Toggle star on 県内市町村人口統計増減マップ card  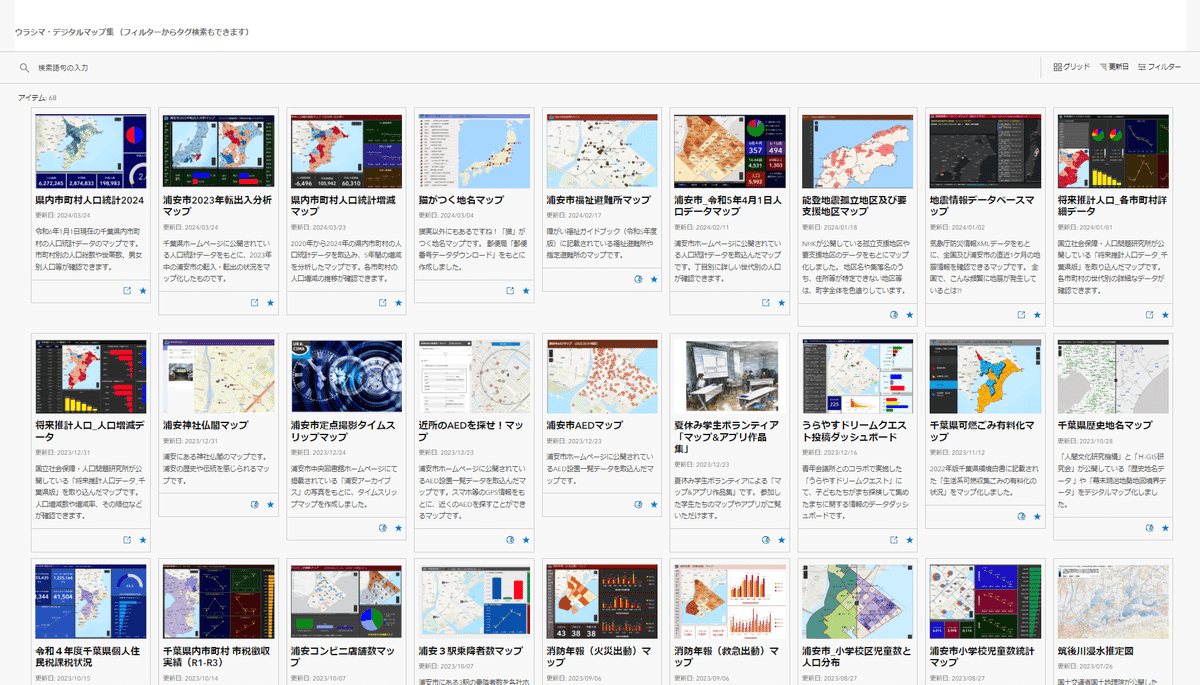(399, 303)
